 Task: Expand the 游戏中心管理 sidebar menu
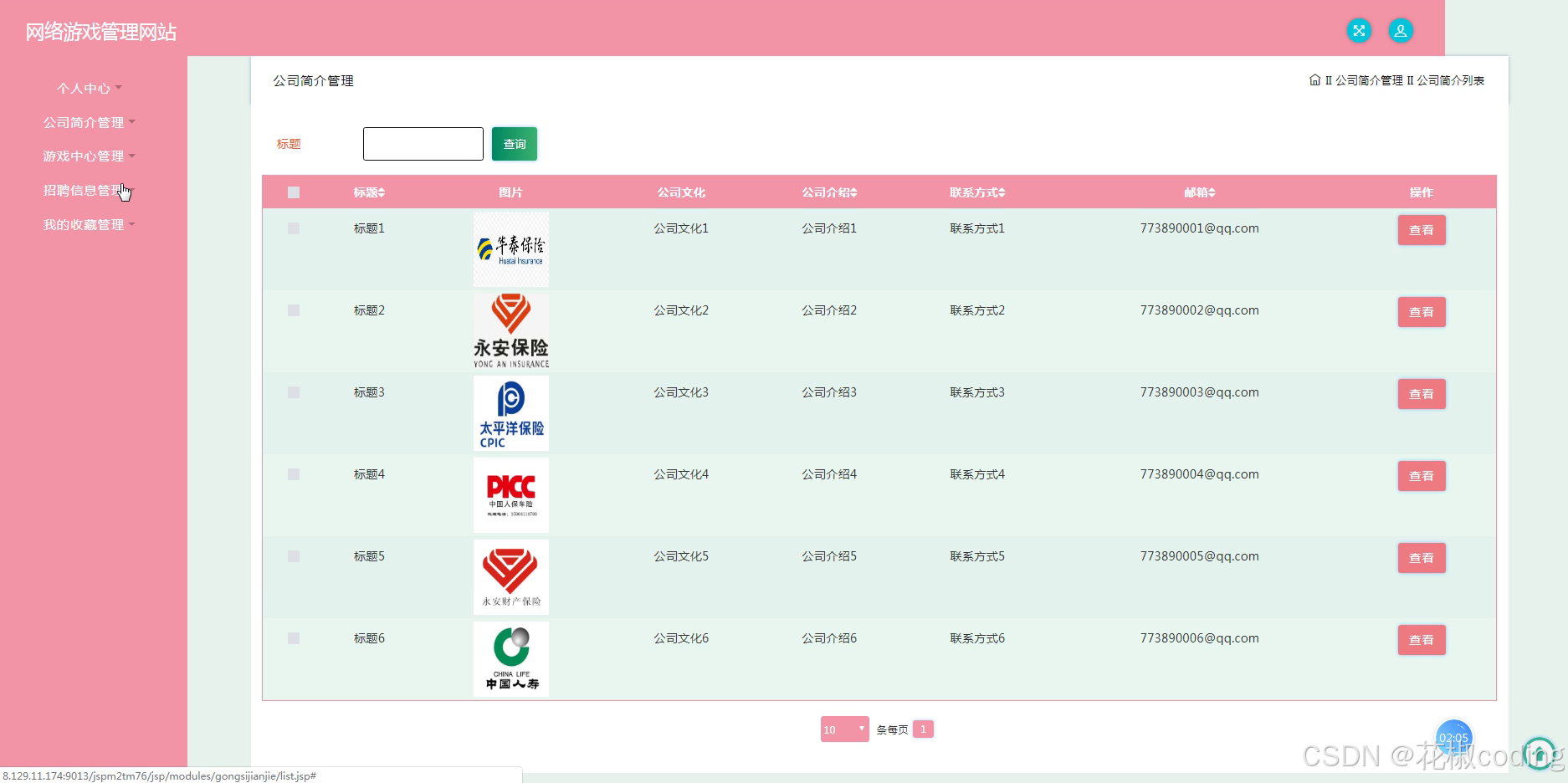89,156
